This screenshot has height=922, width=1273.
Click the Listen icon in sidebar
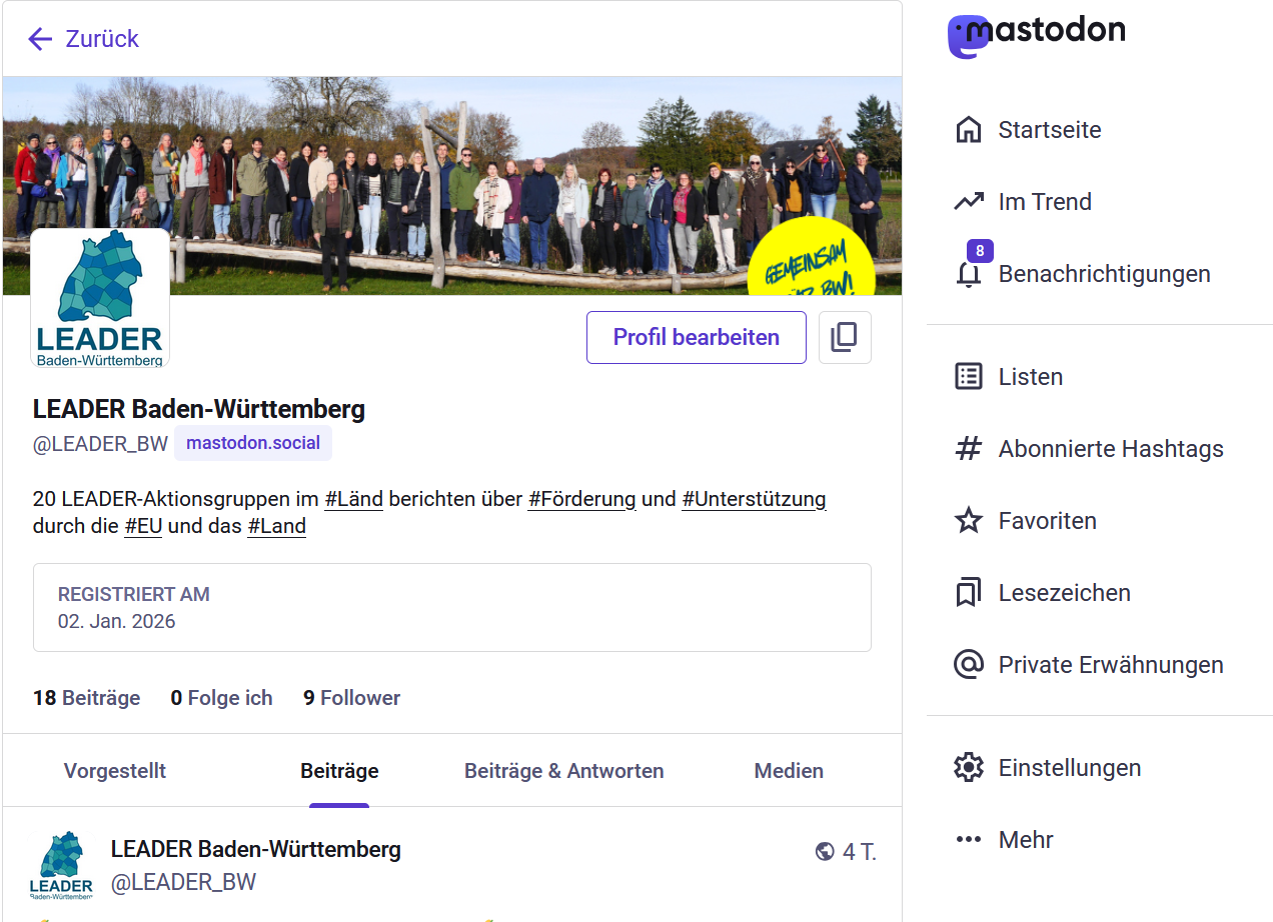968,377
